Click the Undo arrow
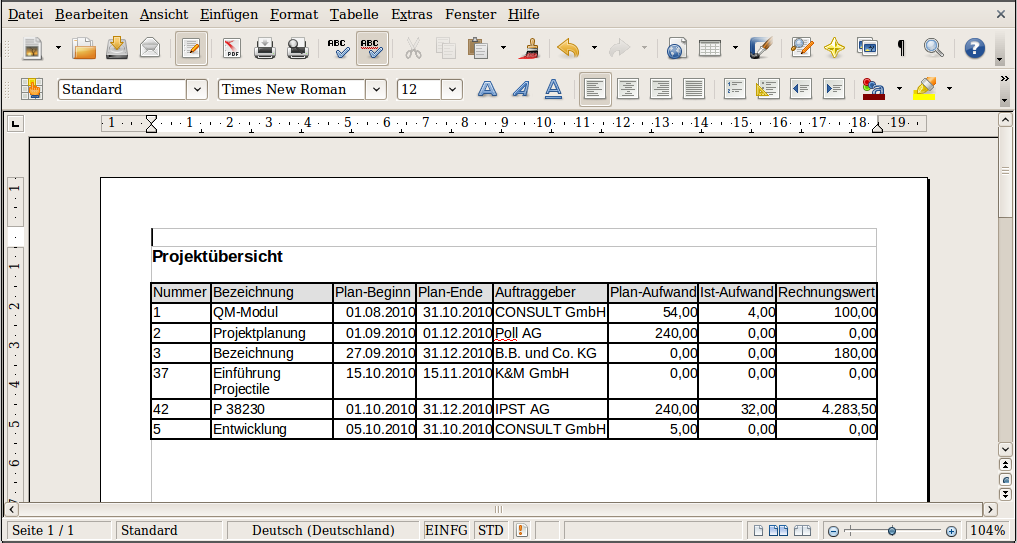 click(569, 49)
